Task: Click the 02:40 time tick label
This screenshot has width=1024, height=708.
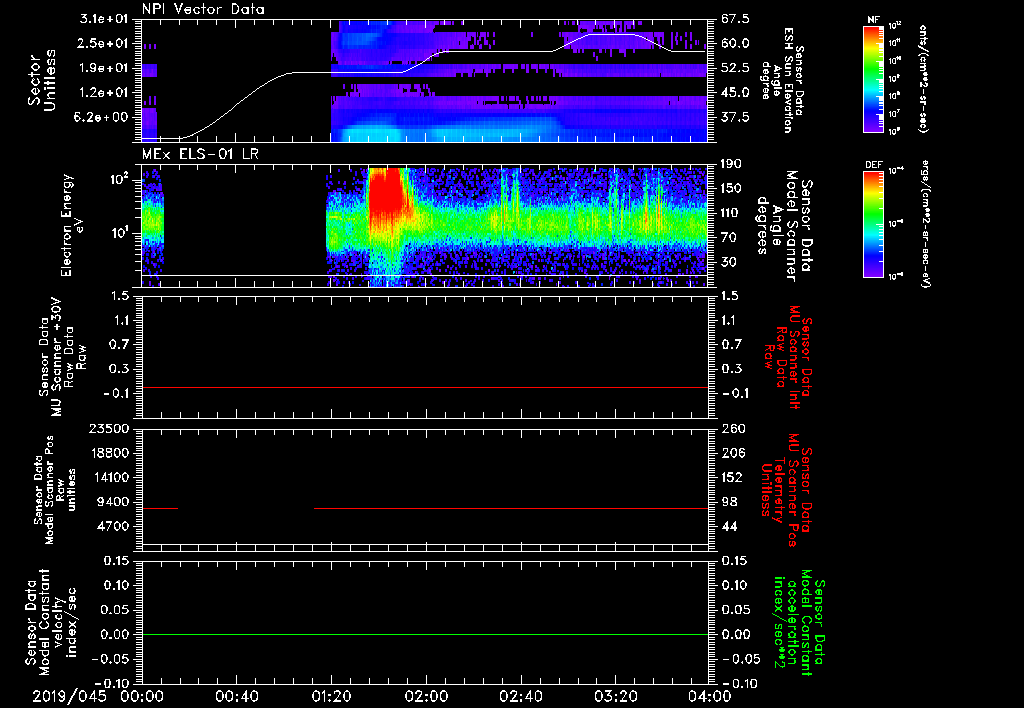Action: 520,696
